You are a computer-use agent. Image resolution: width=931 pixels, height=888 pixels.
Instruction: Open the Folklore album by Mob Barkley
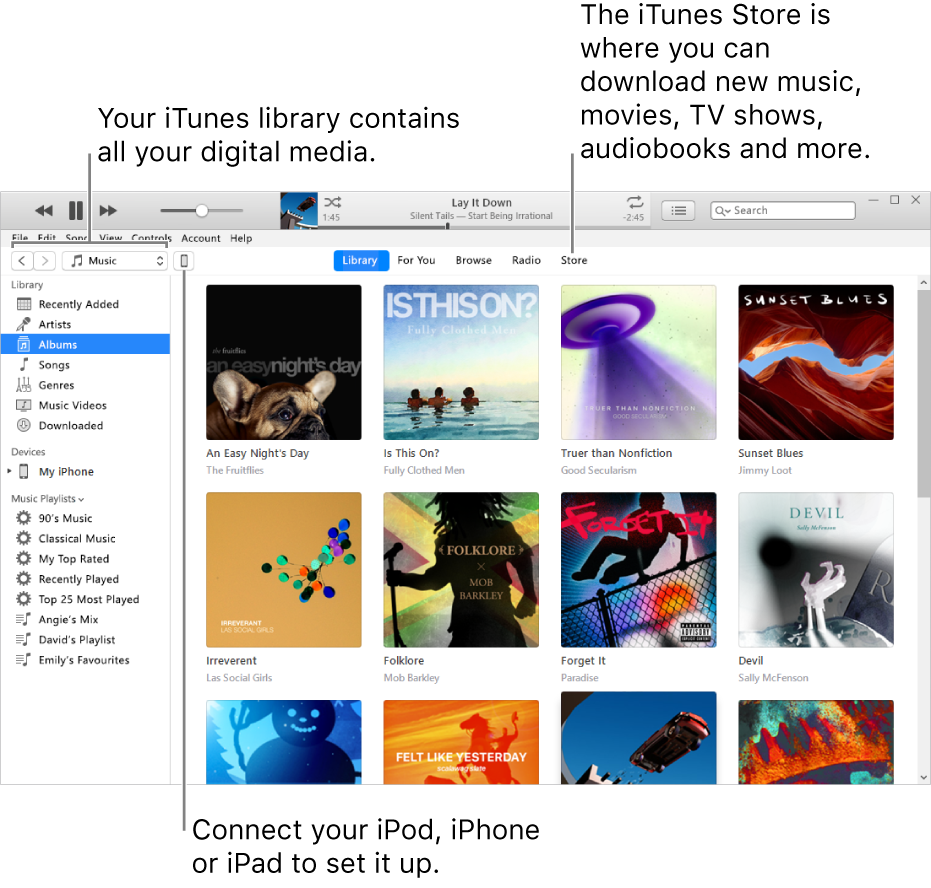461,570
